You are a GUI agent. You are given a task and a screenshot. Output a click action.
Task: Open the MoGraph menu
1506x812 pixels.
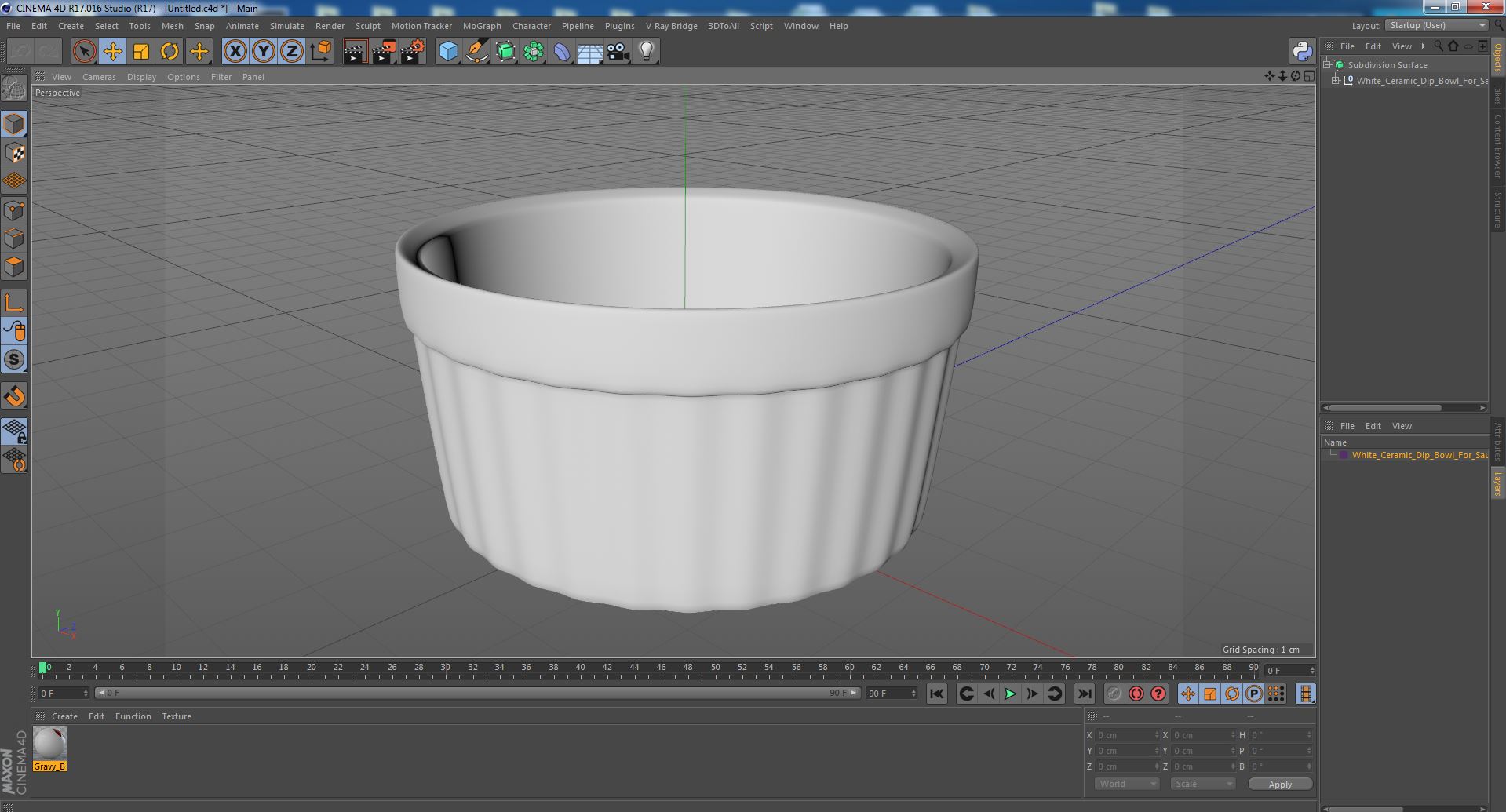[x=482, y=26]
